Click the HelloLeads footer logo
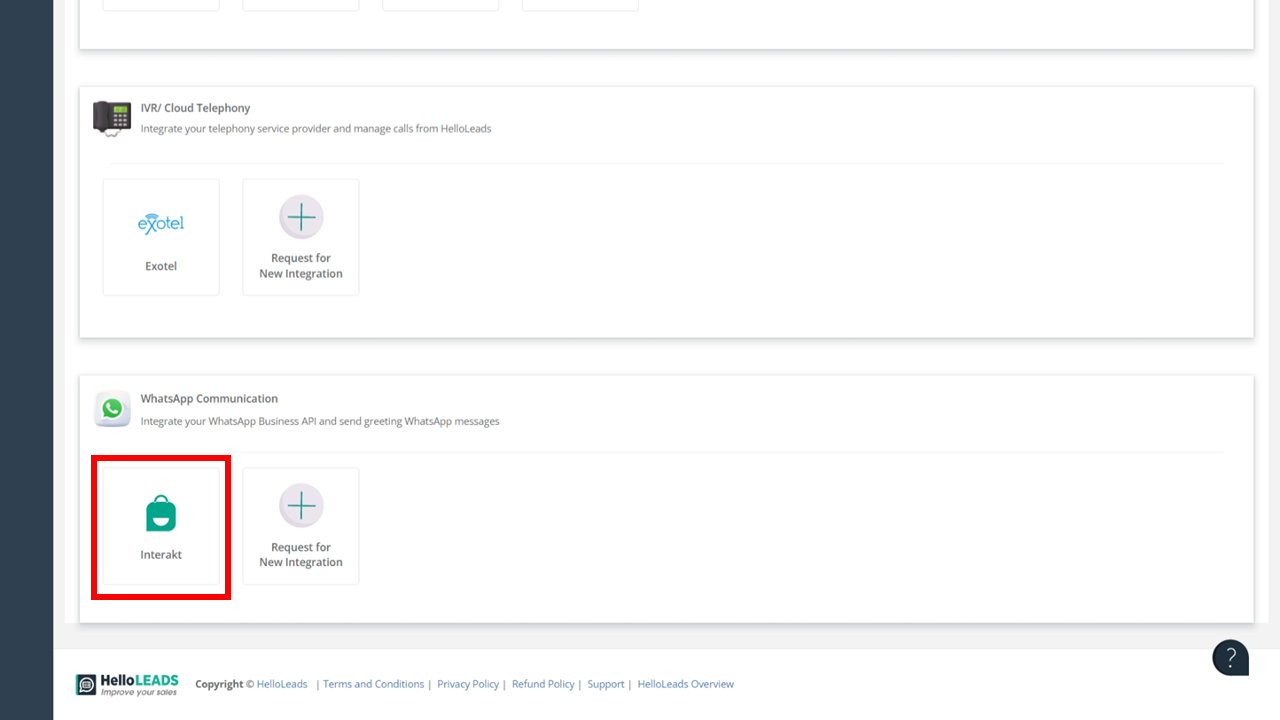Image resolution: width=1280 pixels, height=720 pixels. click(127, 684)
